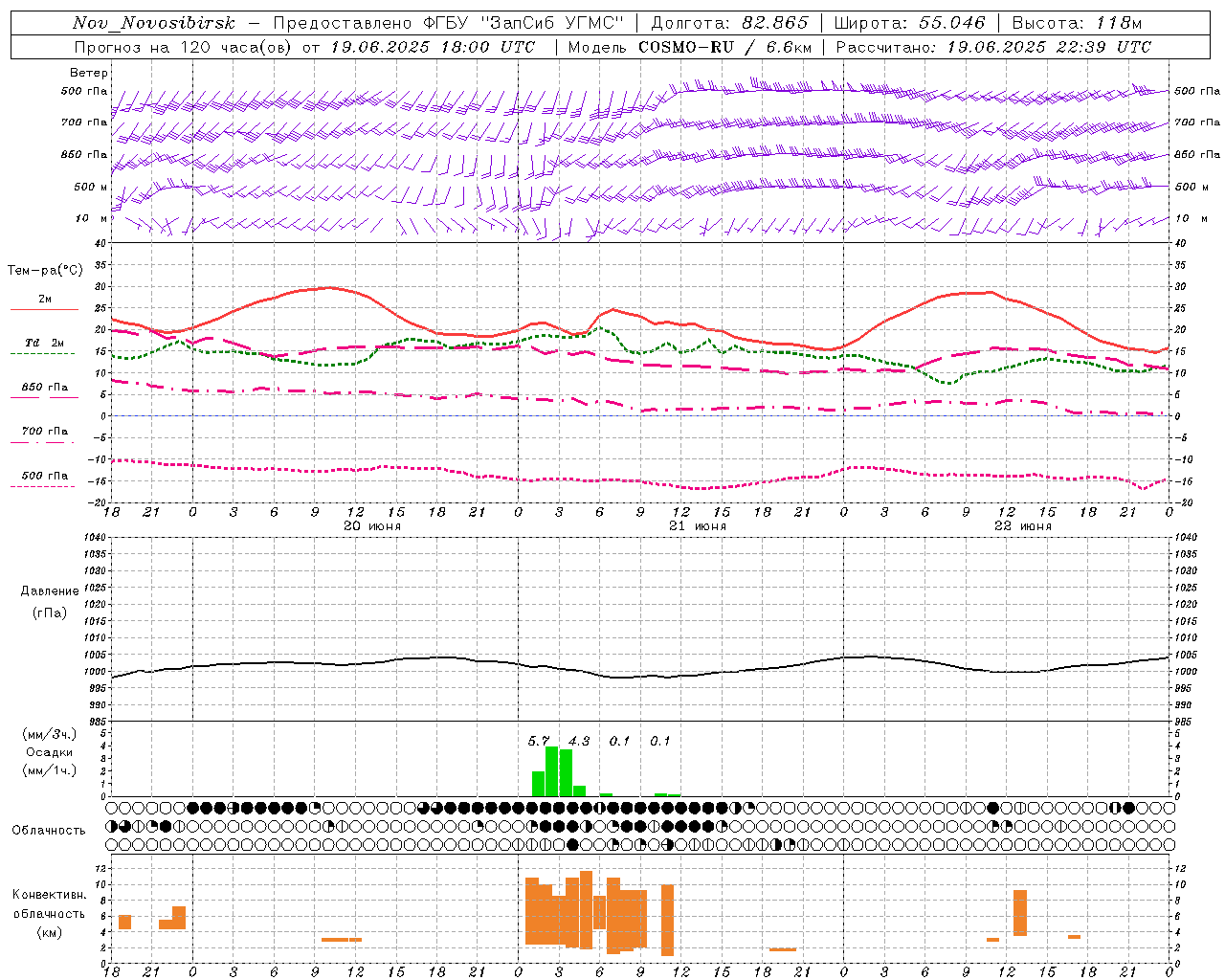
Task: Click the 4.3 precipitation total
Action: pyautogui.click(x=579, y=741)
